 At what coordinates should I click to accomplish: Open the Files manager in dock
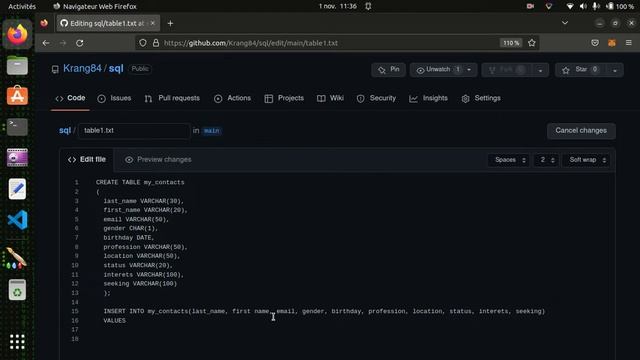17,65
